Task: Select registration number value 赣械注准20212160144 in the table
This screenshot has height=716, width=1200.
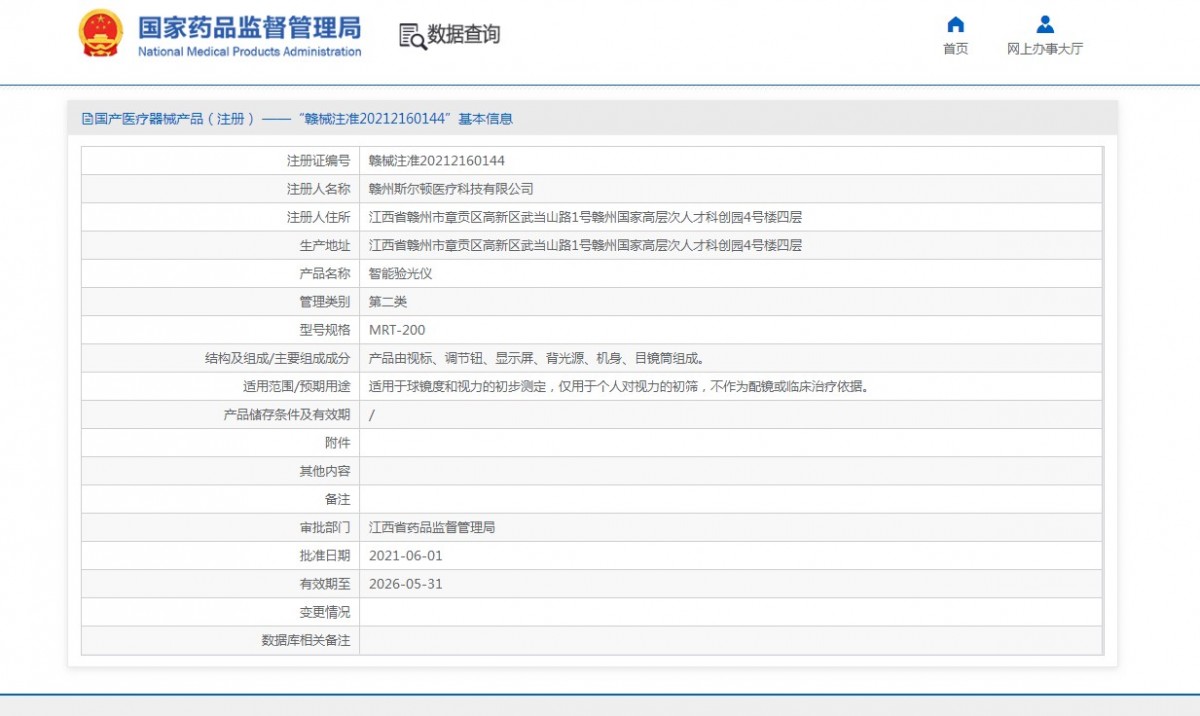Action: point(437,161)
